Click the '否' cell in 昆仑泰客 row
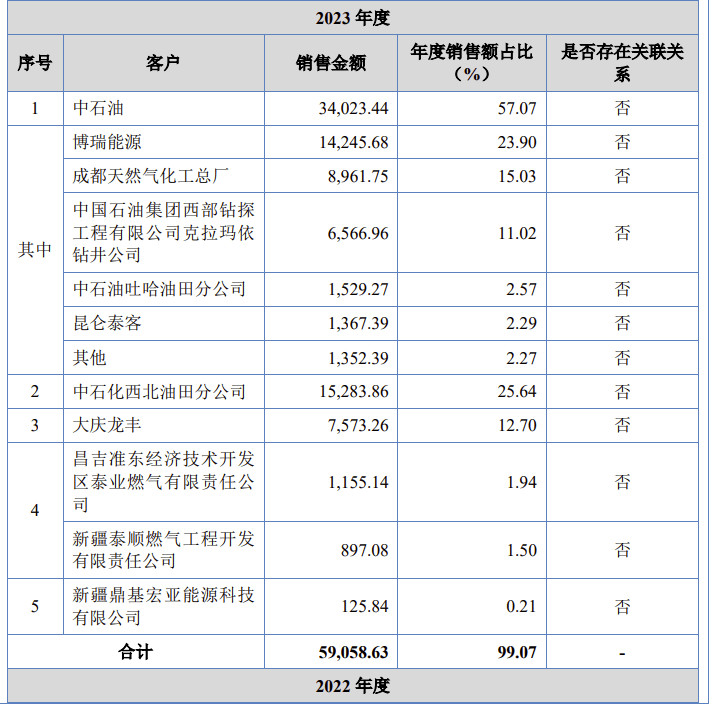This screenshot has height=704, width=713. [623, 323]
